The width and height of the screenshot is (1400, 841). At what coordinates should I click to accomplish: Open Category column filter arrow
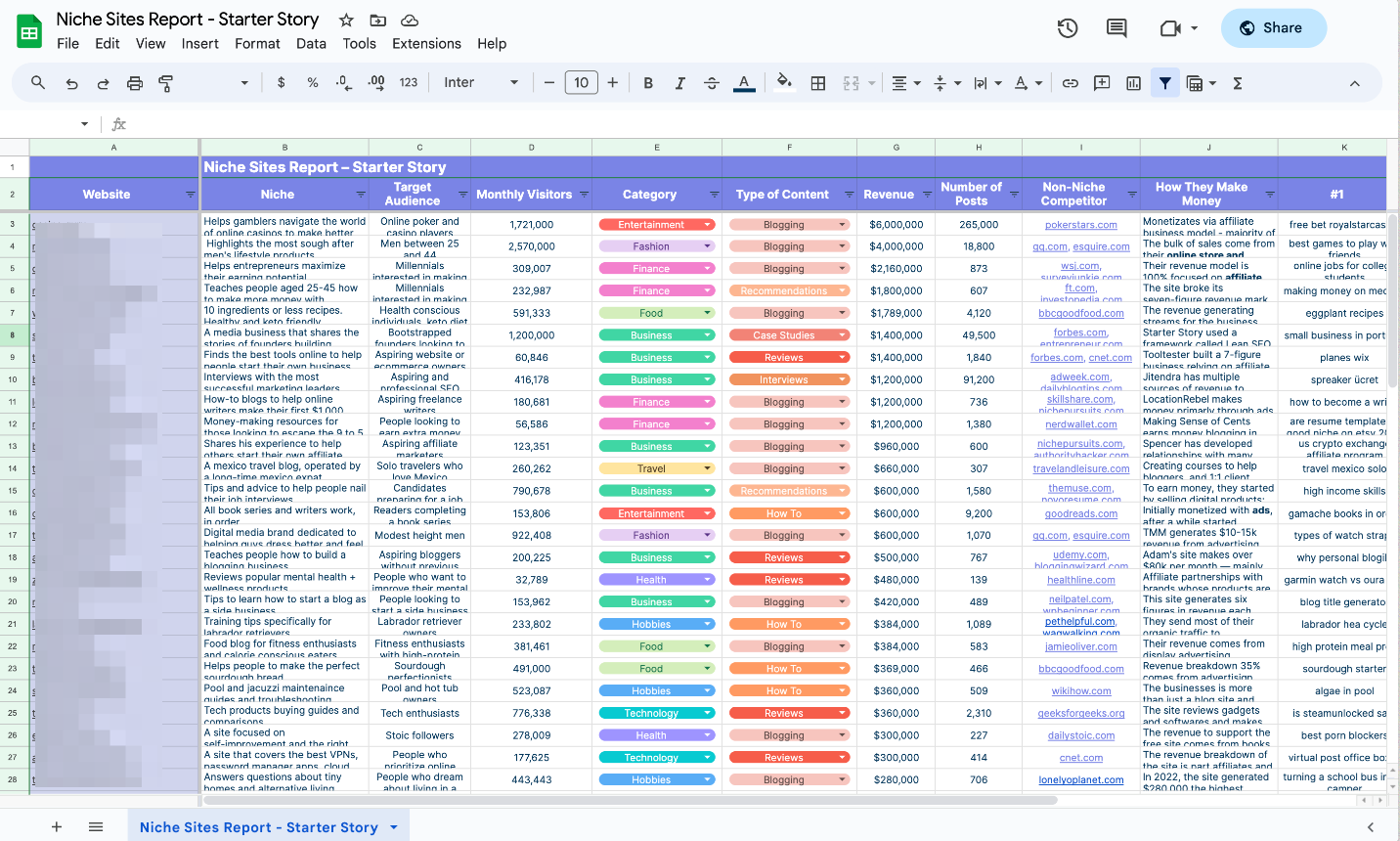point(715,195)
